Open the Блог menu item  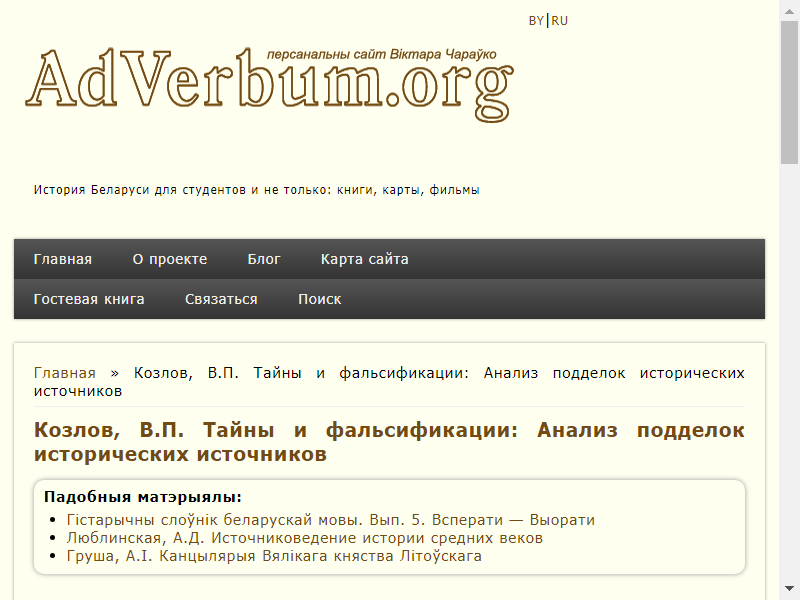click(x=264, y=259)
